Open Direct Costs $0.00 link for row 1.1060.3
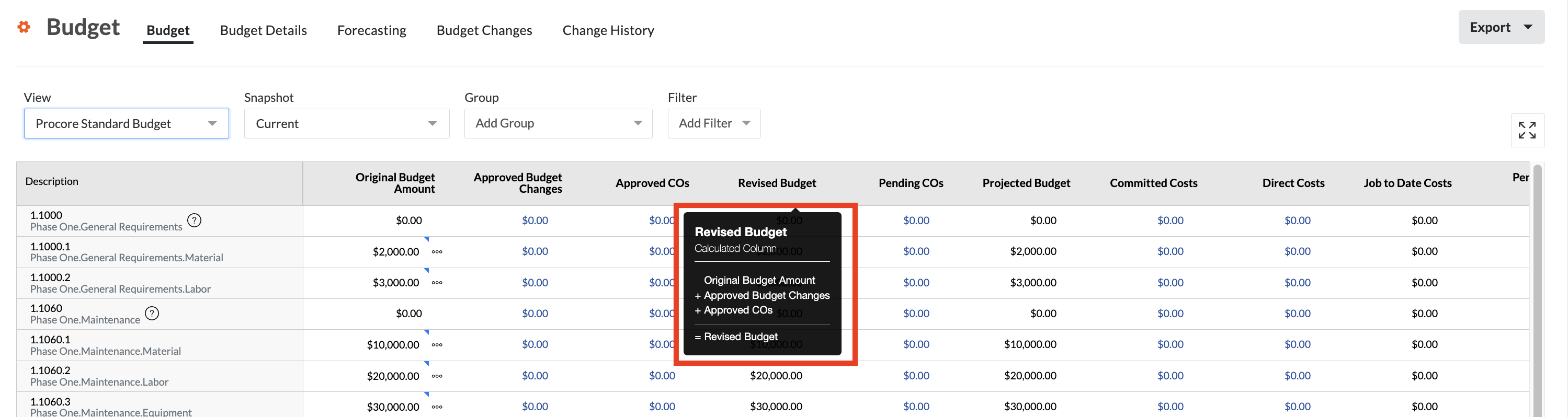 [x=1297, y=407]
